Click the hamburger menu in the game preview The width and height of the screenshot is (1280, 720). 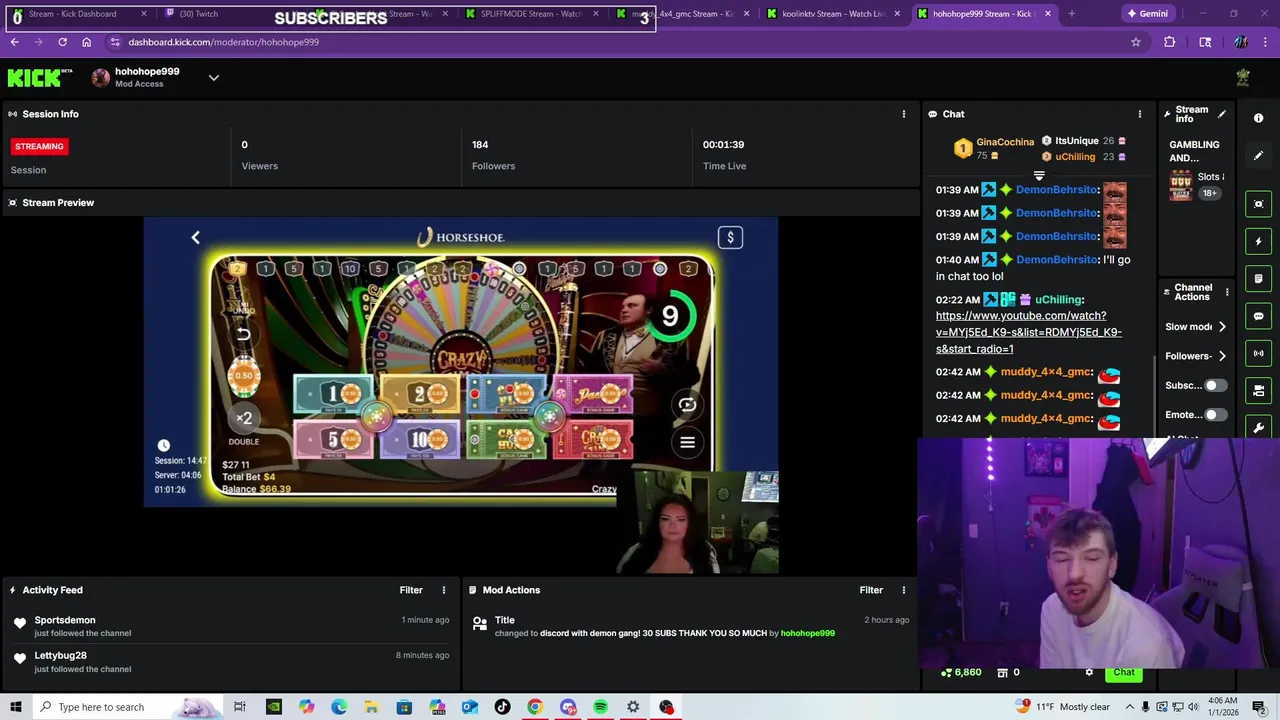click(x=687, y=442)
